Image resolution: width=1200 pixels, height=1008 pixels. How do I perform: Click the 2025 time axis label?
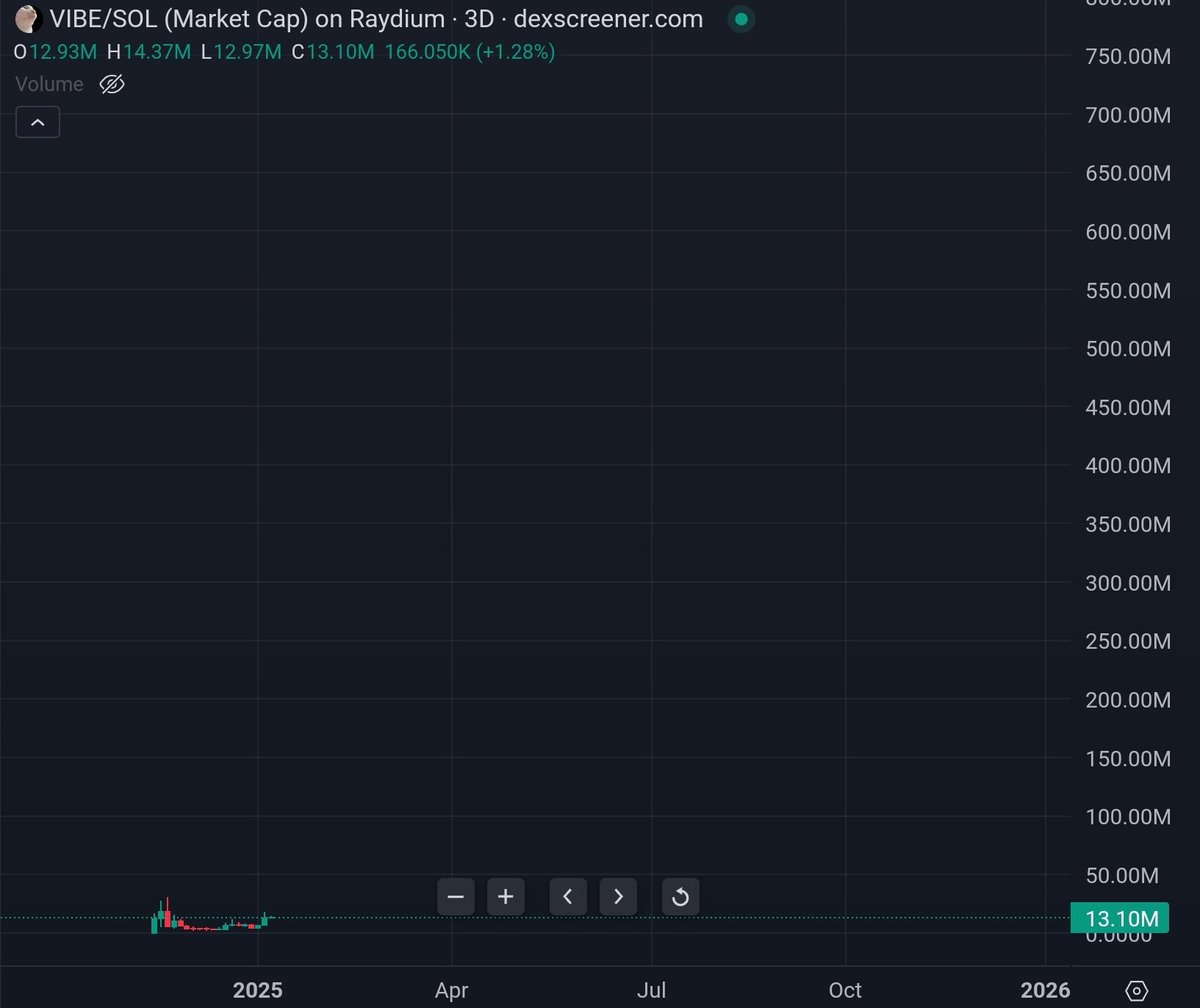click(257, 990)
